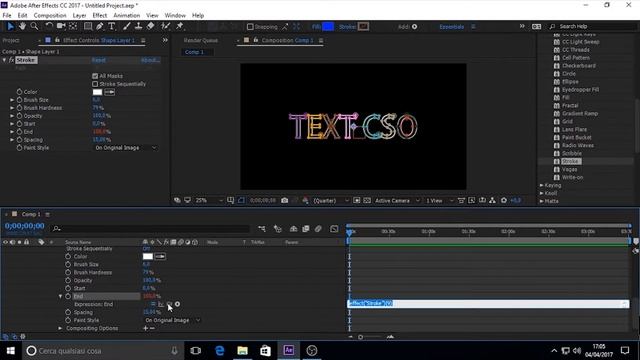
Task: Click the Motion Blur icon in timeline header
Action: pos(318,229)
